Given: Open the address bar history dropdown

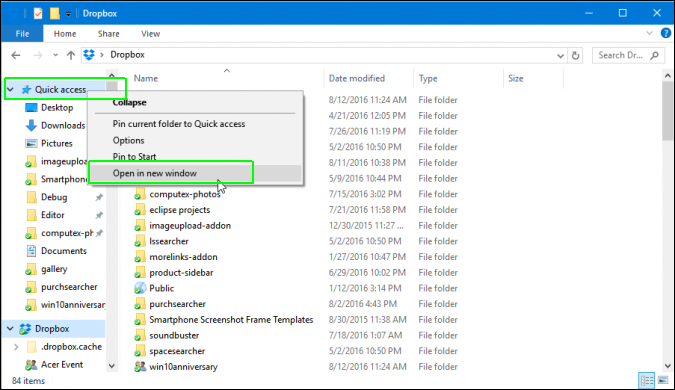Looking at the screenshot, I should (x=560, y=55).
